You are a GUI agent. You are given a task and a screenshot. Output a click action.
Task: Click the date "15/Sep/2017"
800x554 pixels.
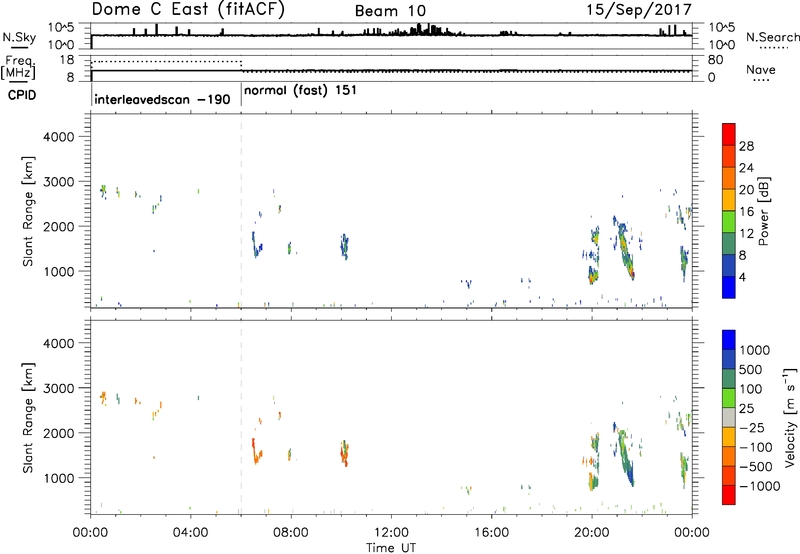point(639,9)
